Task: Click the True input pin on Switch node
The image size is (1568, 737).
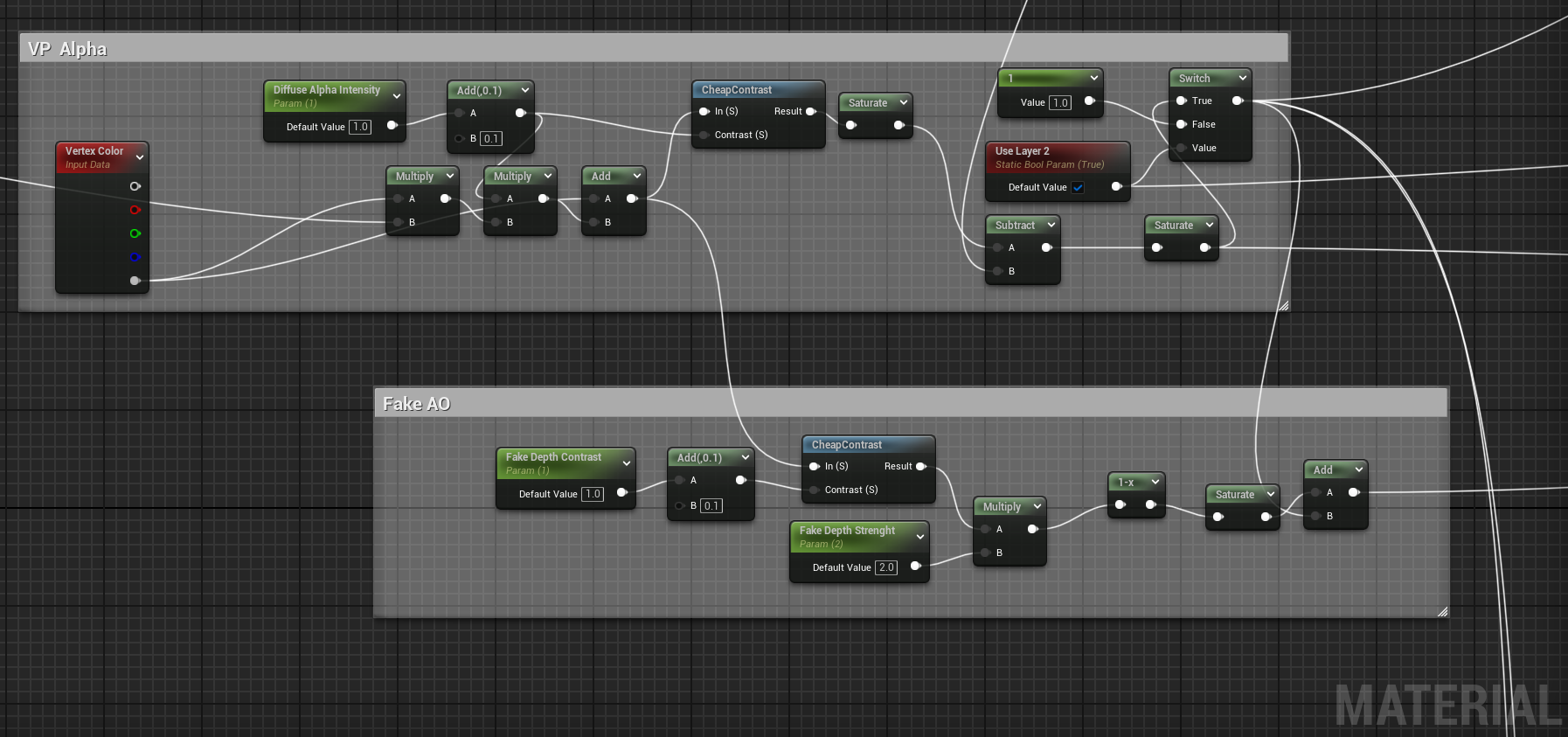Action: [1181, 101]
